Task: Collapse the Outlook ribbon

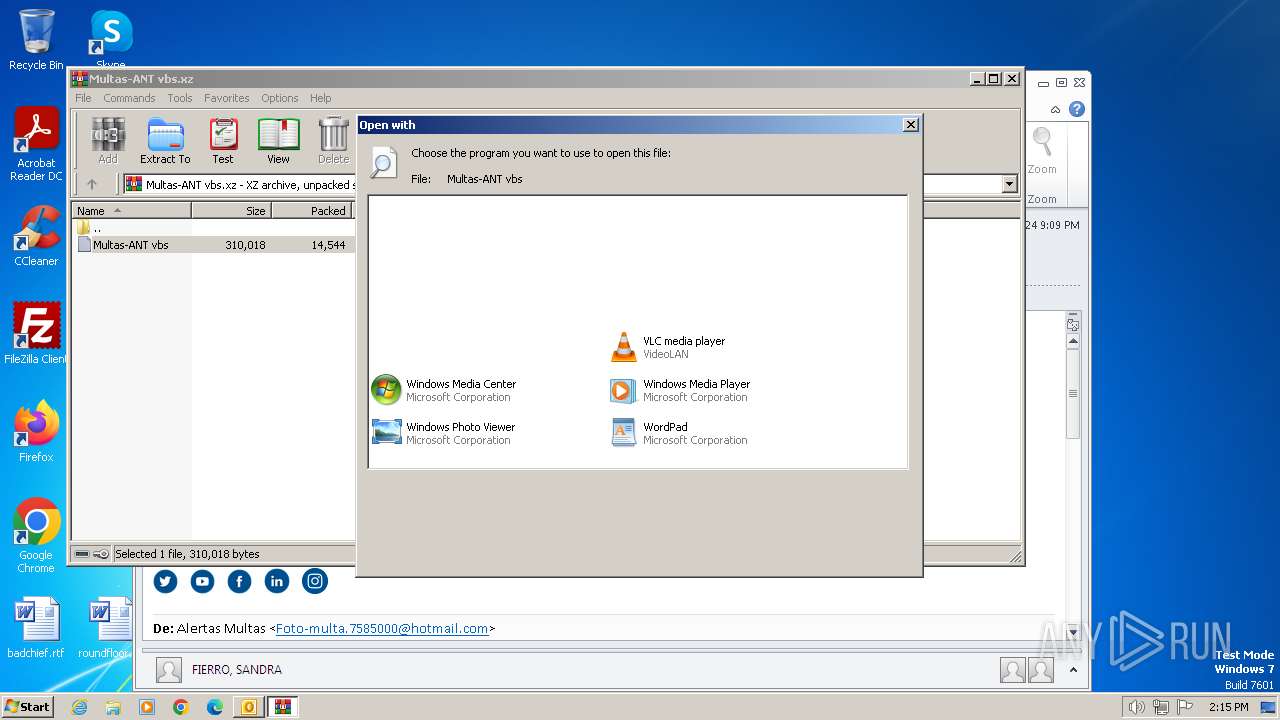Action: [1055, 109]
